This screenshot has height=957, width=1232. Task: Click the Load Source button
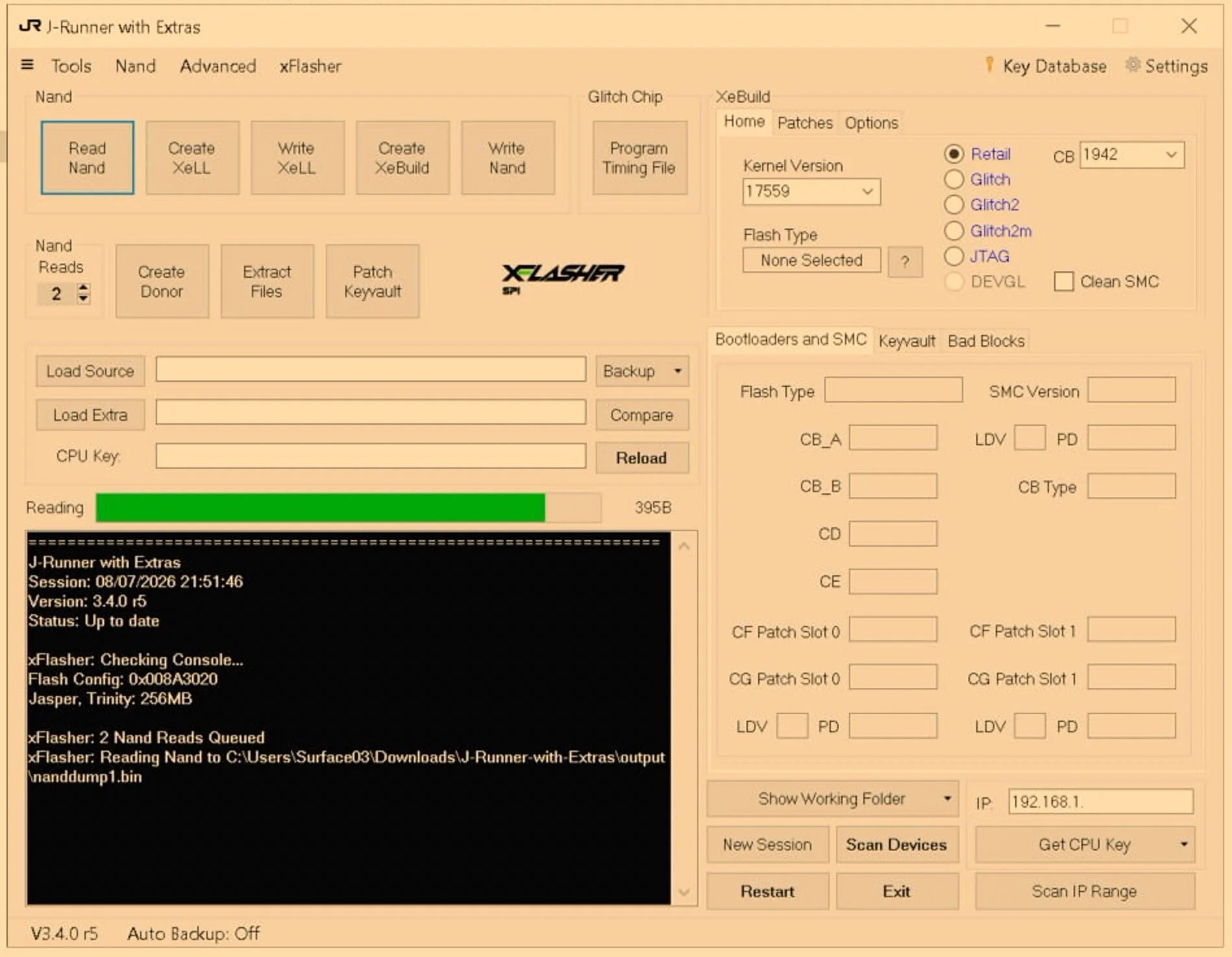click(x=90, y=371)
